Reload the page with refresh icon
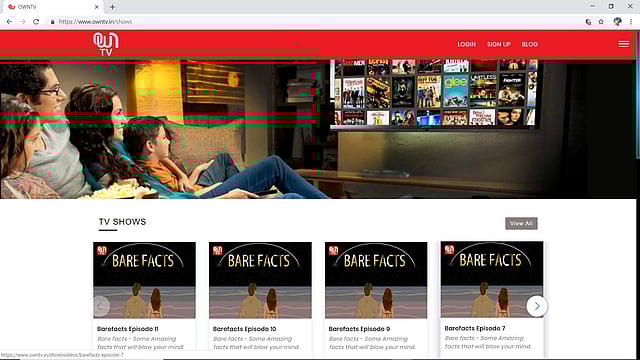This screenshot has width=640, height=360. pos(36,22)
